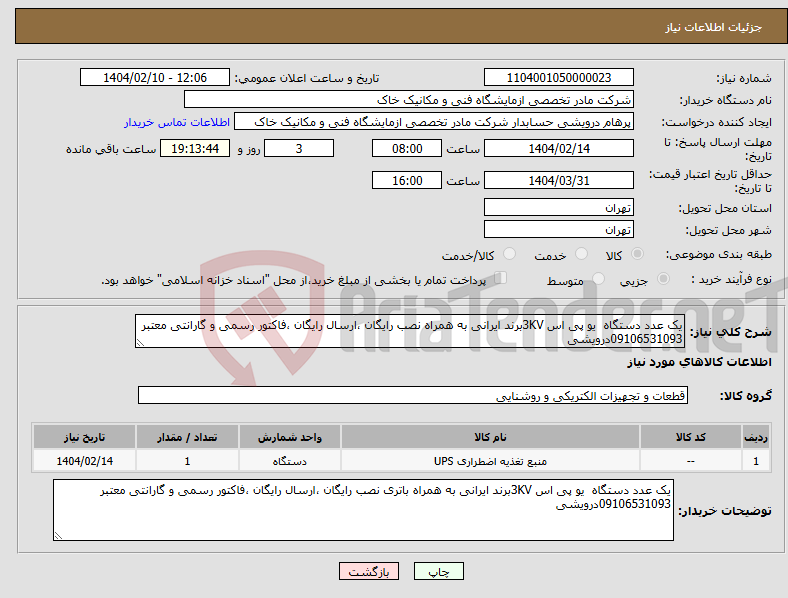
Task: Click the resize handle of buyer notes textarea
Action: (x=58, y=536)
